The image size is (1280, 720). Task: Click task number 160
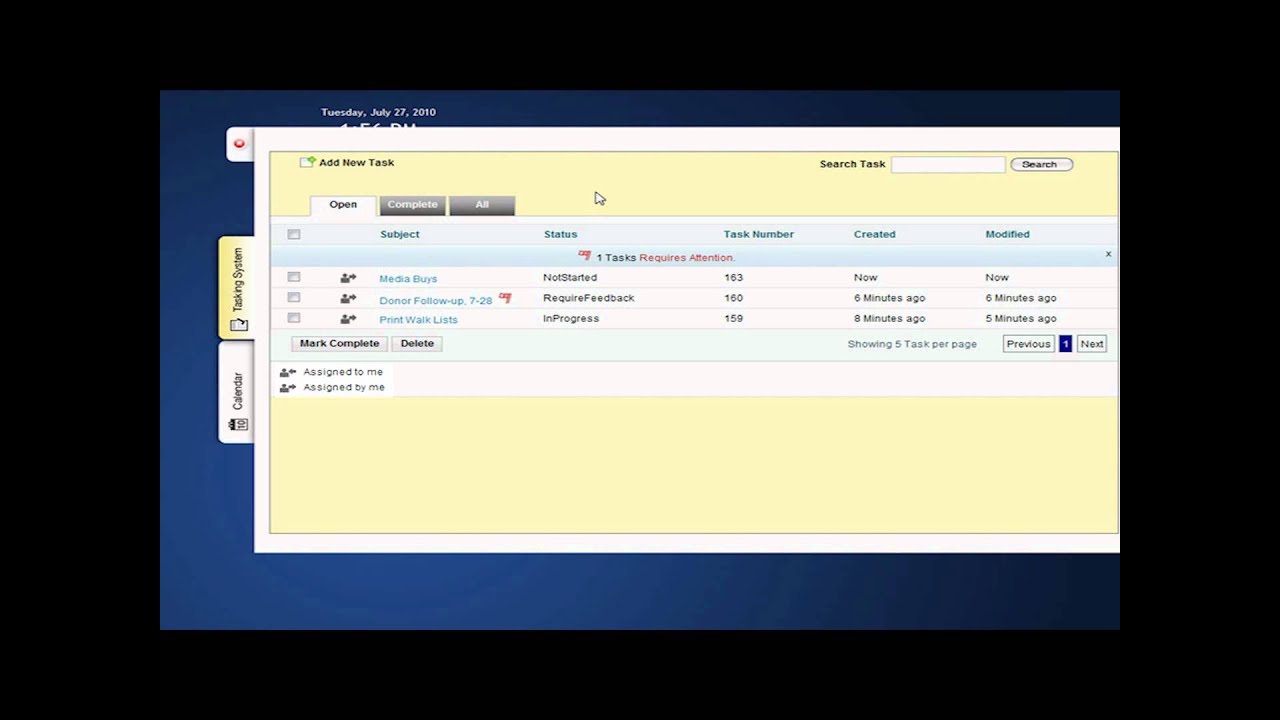click(733, 298)
